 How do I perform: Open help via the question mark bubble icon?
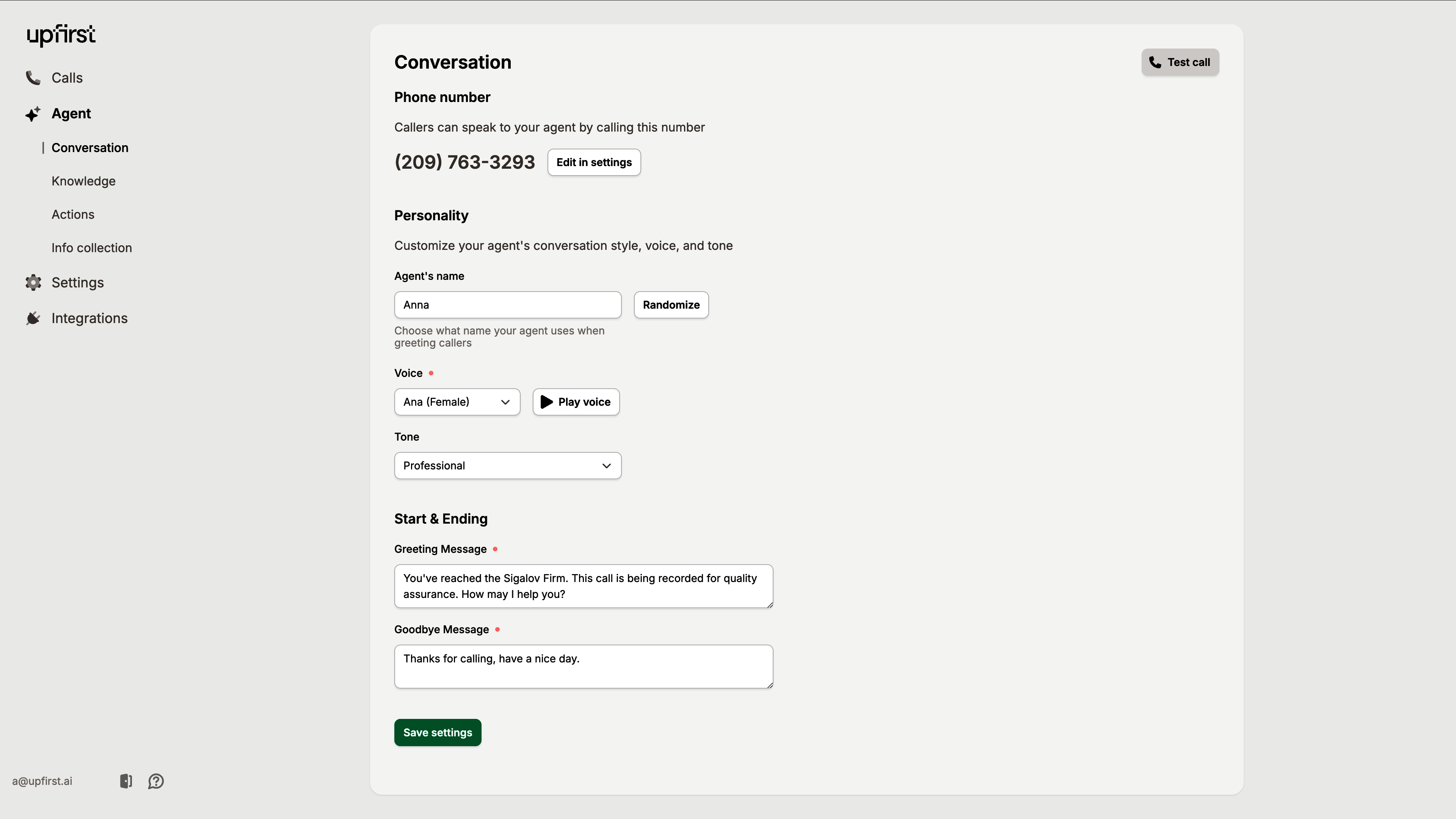[x=156, y=781]
